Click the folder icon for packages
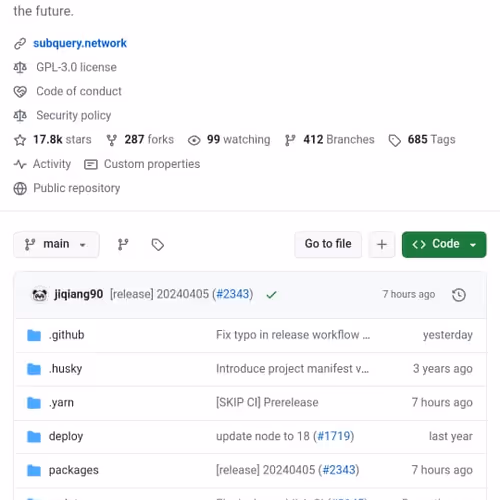The image size is (500, 500). tap(34, 471)
